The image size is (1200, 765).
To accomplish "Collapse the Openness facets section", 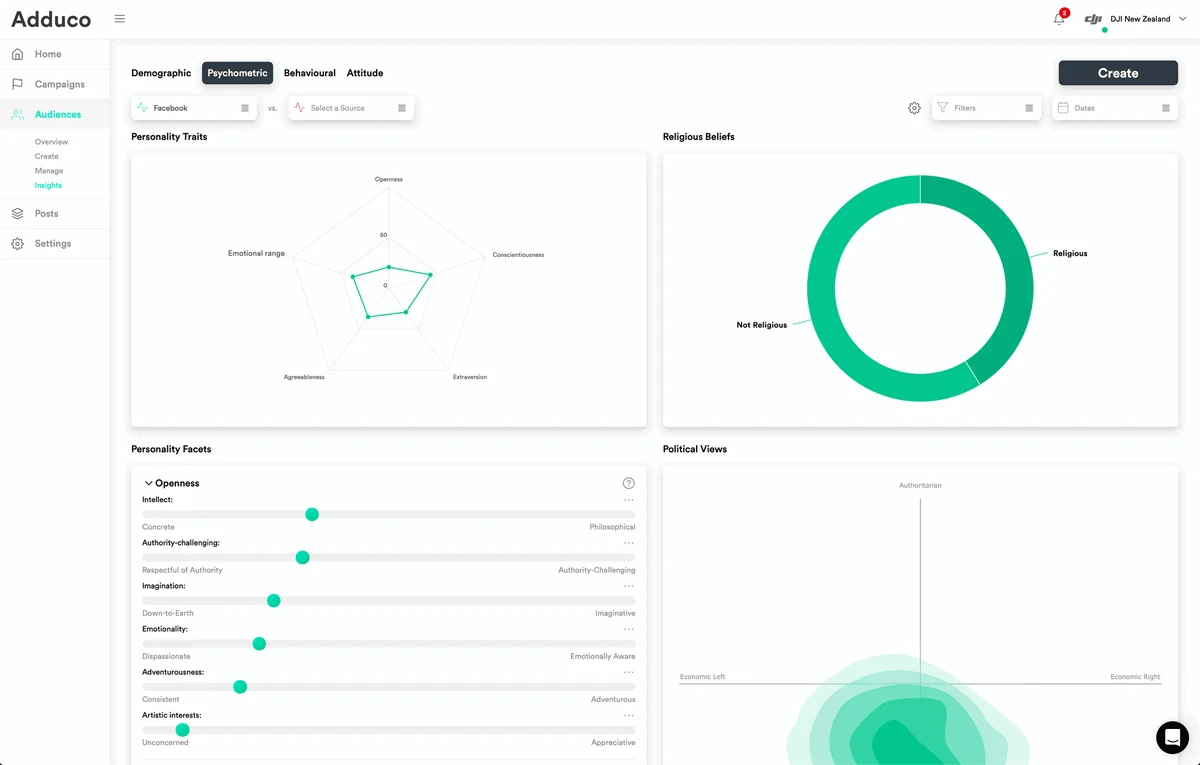I will pos(149,483).
